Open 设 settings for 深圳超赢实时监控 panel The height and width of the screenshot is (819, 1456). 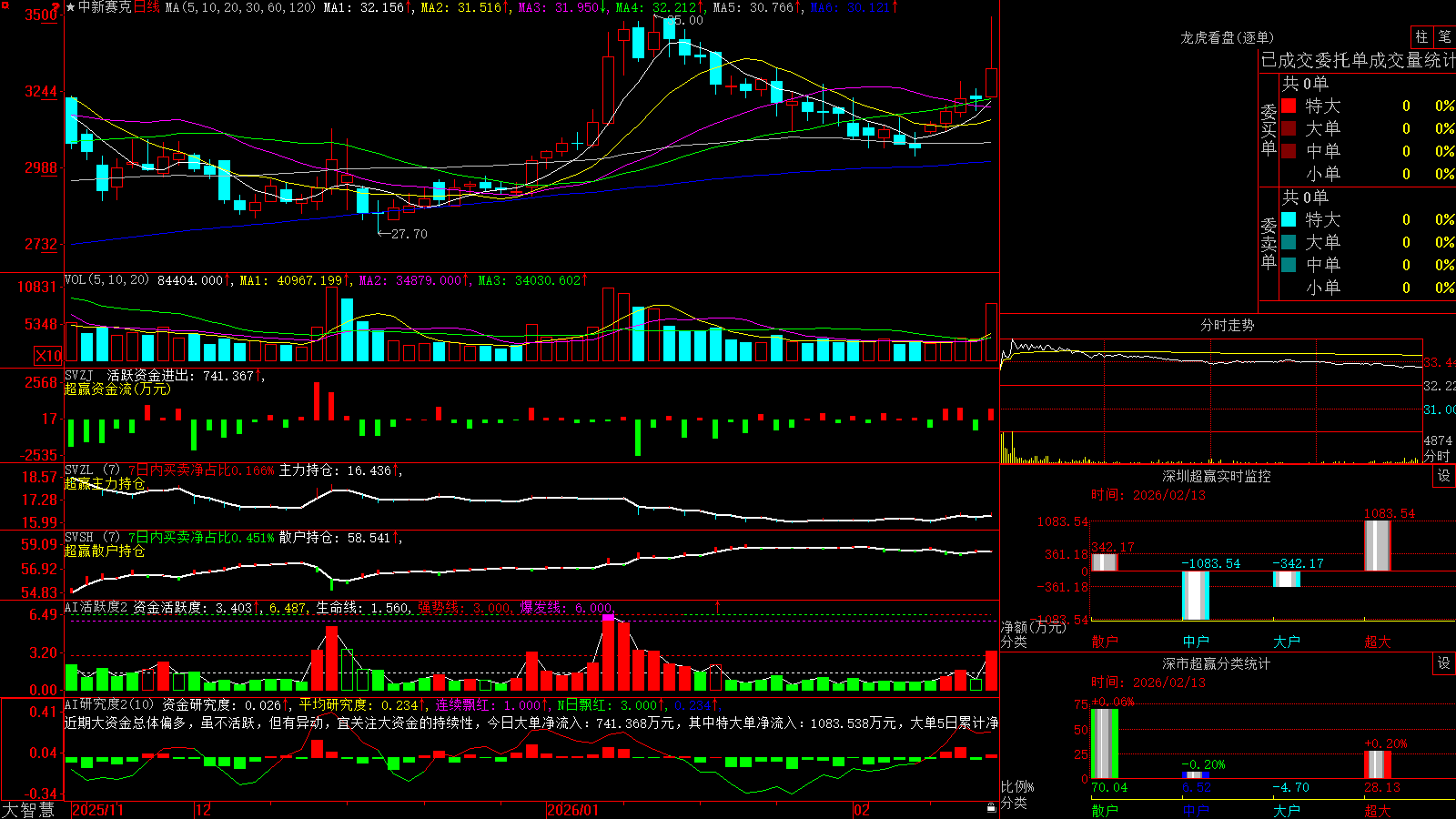click(x=1444, y=476)
